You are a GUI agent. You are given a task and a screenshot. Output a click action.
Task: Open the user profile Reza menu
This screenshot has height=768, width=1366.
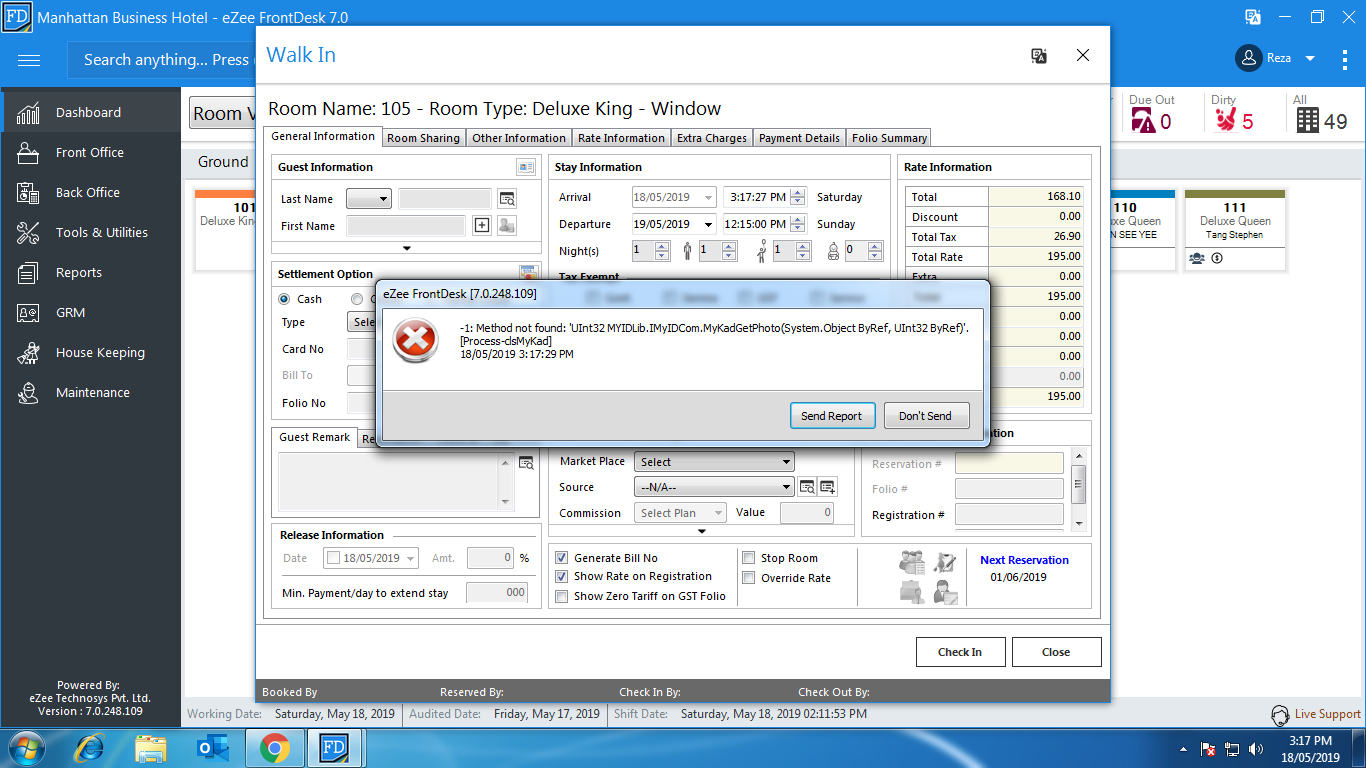1274,58
